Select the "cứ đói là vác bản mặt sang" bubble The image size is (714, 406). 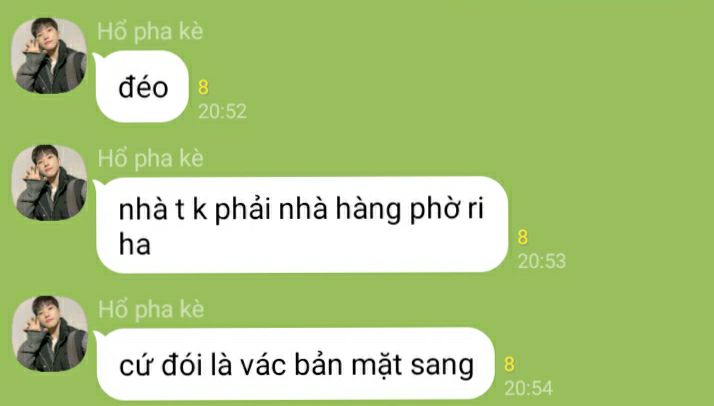295,364
